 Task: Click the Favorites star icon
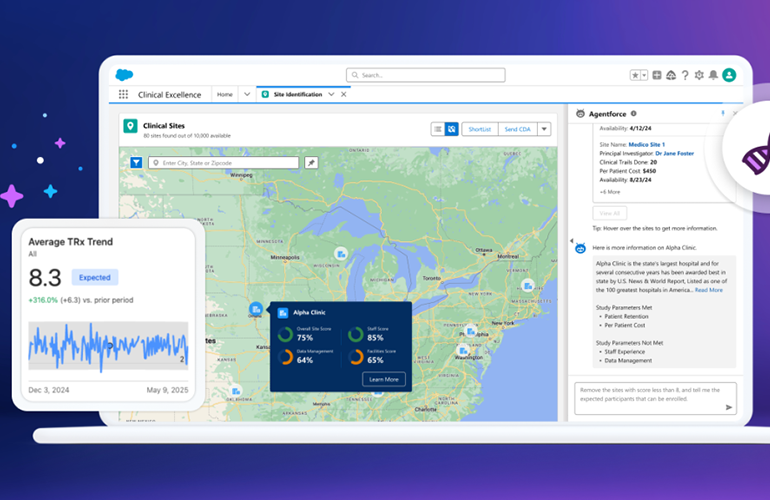[635, 75]
